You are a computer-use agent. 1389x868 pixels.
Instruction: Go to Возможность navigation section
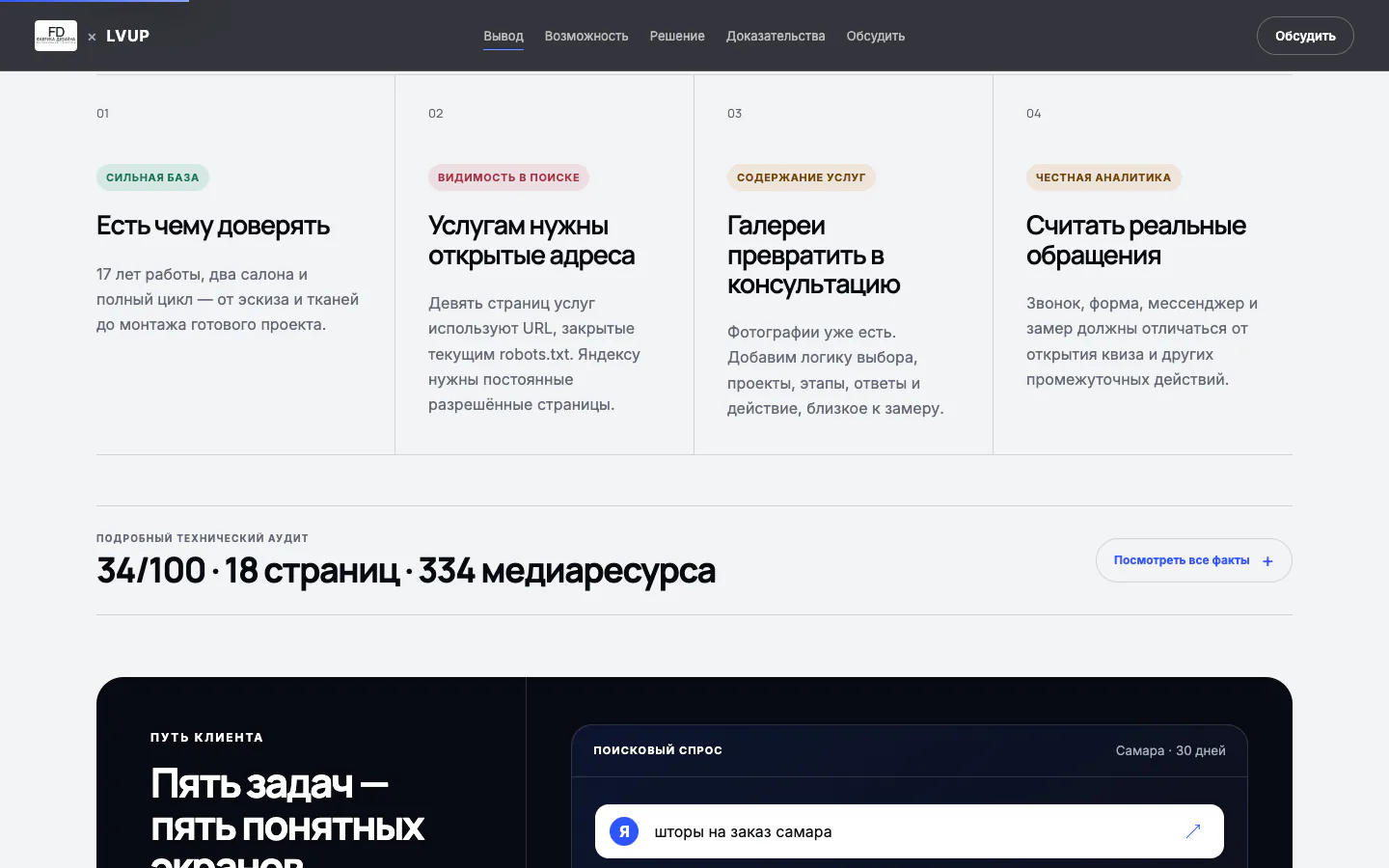[586, 36]
